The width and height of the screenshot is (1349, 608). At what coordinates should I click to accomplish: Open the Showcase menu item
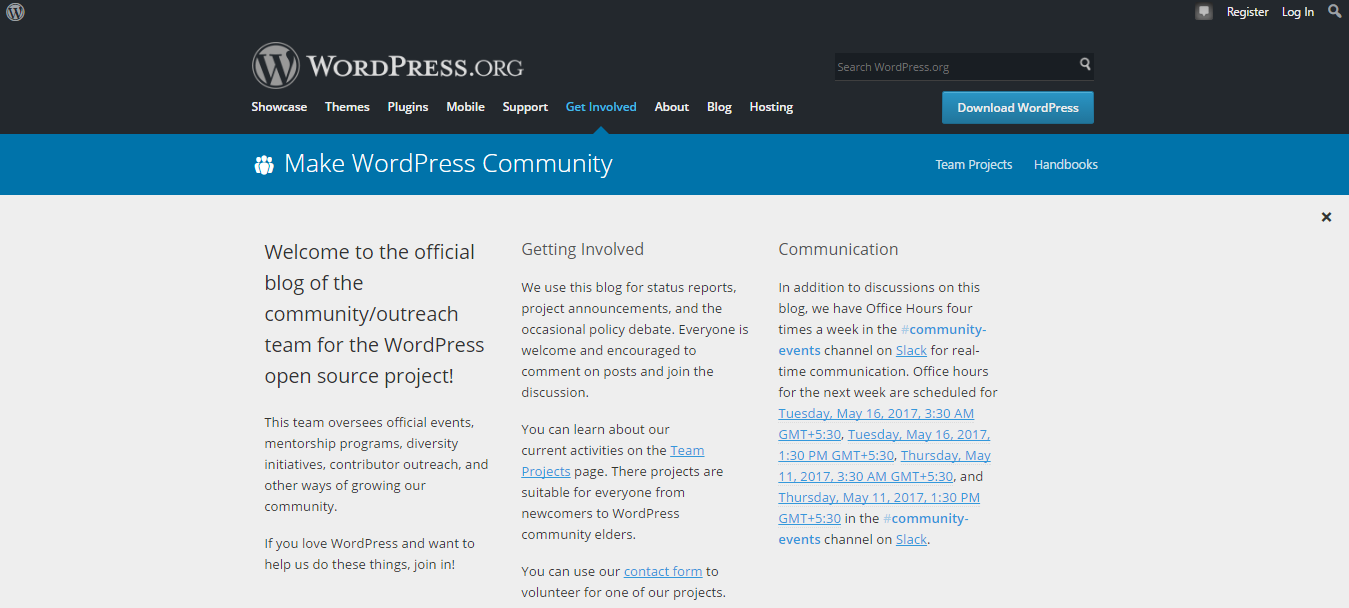tap(279, 107)
